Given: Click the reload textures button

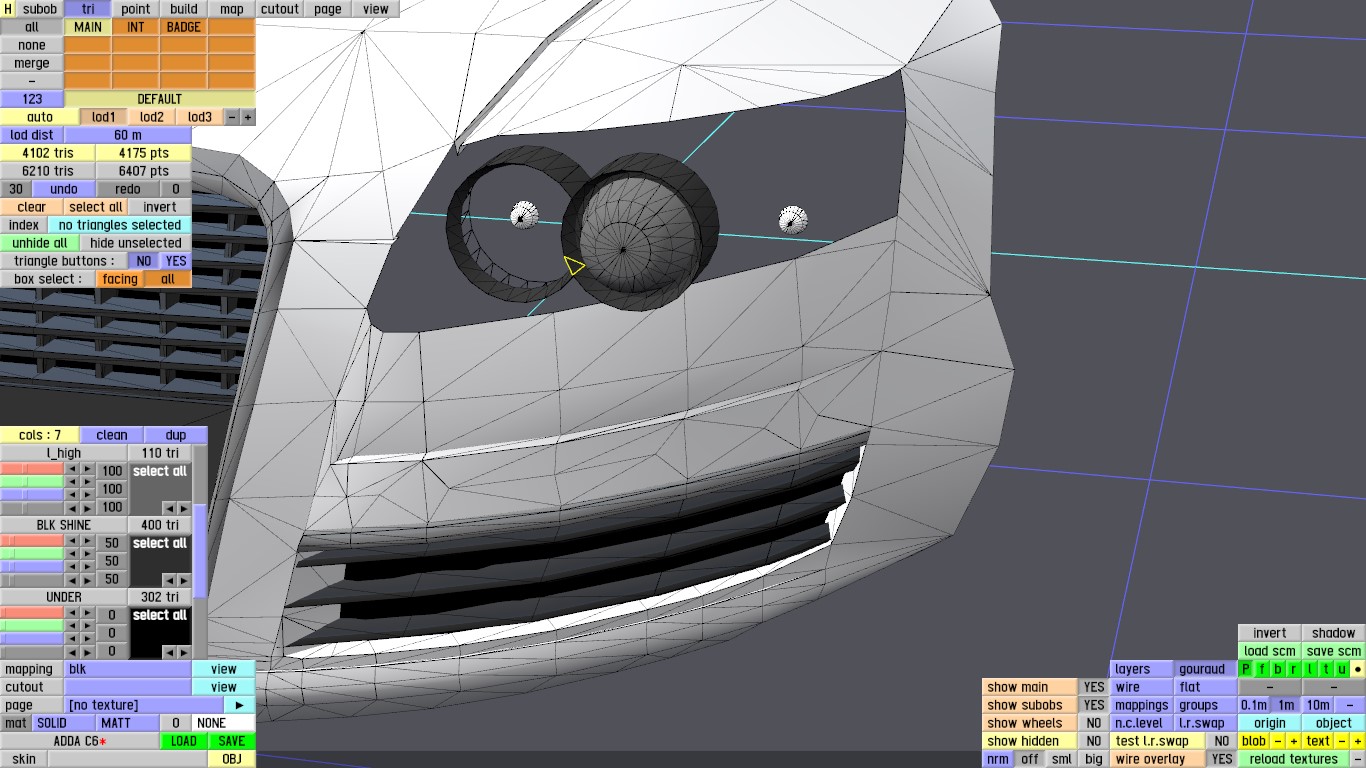Looking at the screenshot, I should 1293,759.
